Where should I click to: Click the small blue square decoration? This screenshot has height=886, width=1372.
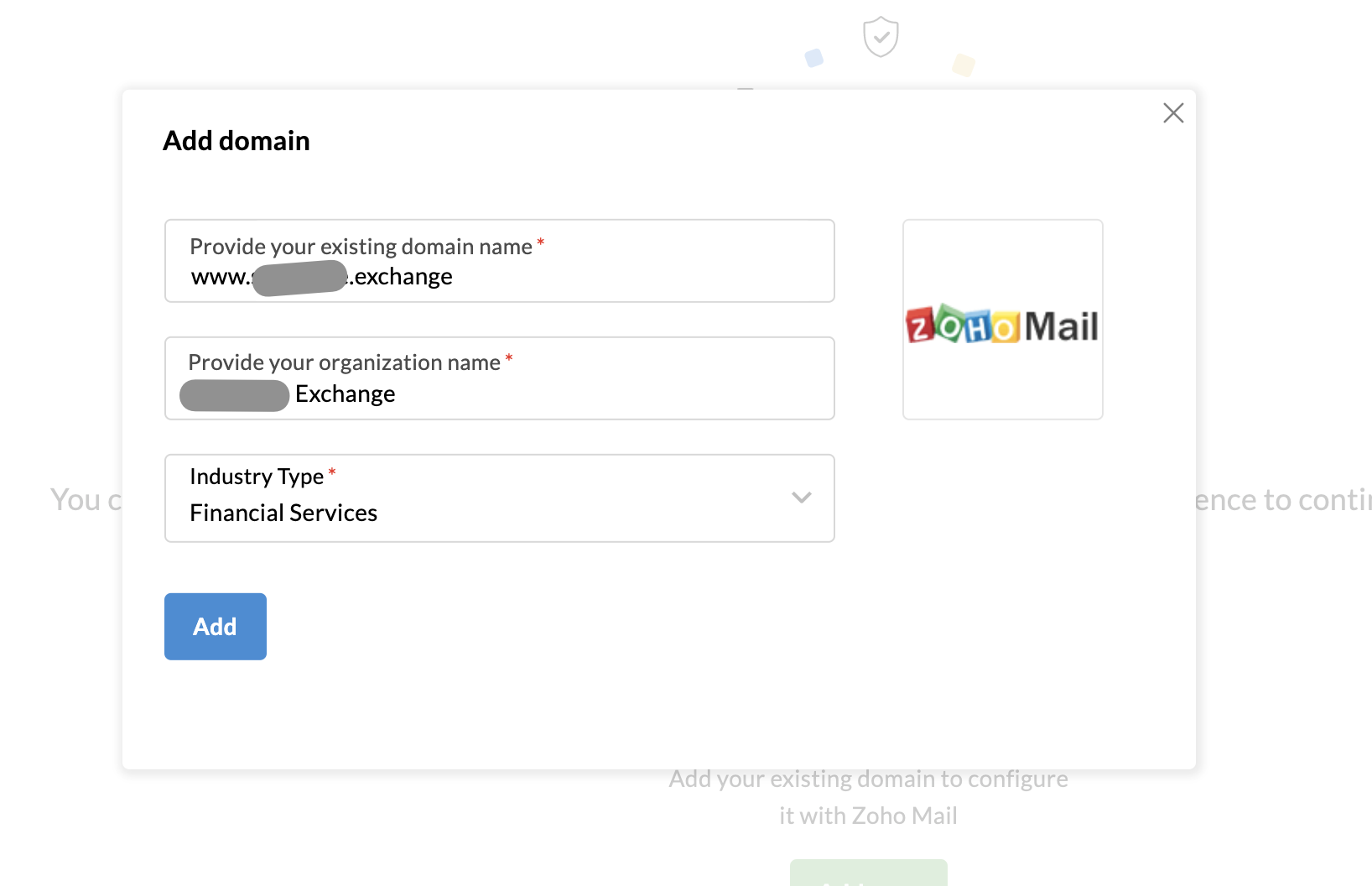click(813, 58)
